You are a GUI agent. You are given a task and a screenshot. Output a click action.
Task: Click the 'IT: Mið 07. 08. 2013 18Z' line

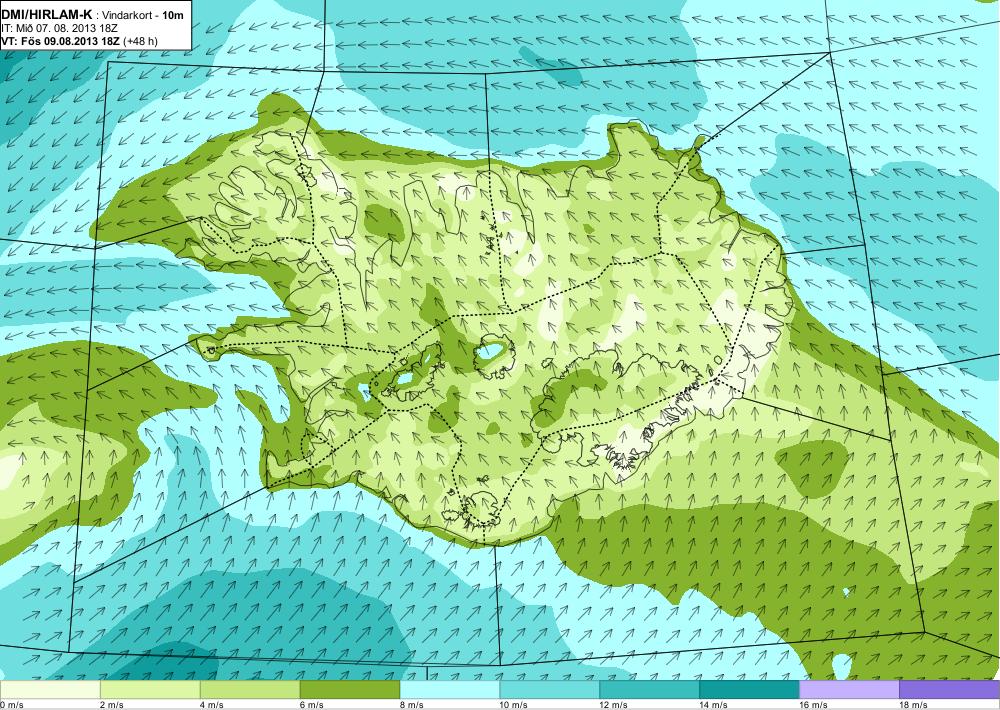pyautogui.click(x=59, y=28)
